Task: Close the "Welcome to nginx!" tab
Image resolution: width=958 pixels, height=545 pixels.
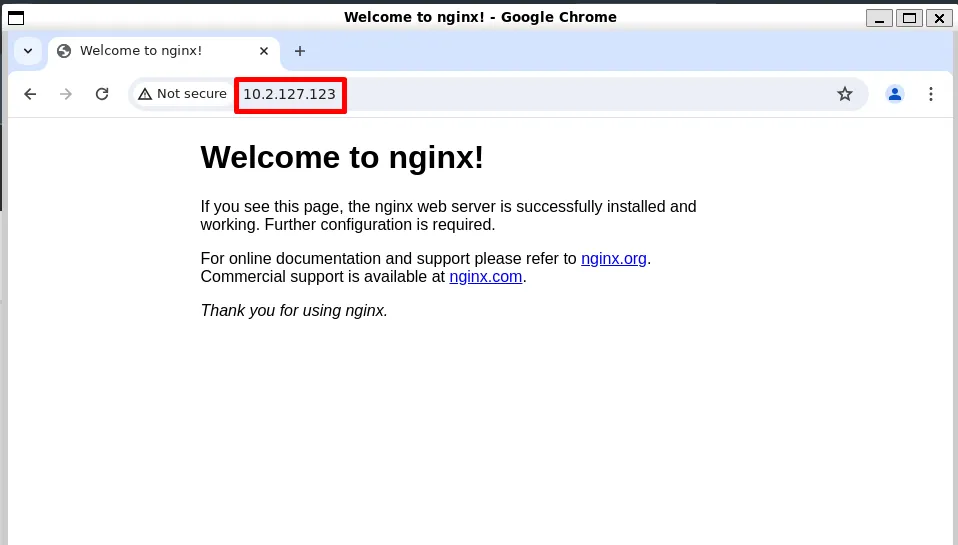Action: 262,51
